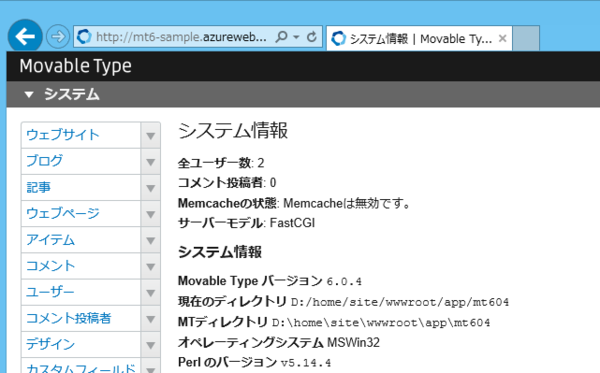Go back using the browser back arrow
The width and height of the screenshot is (600, 373).
[x=25, y=37]
